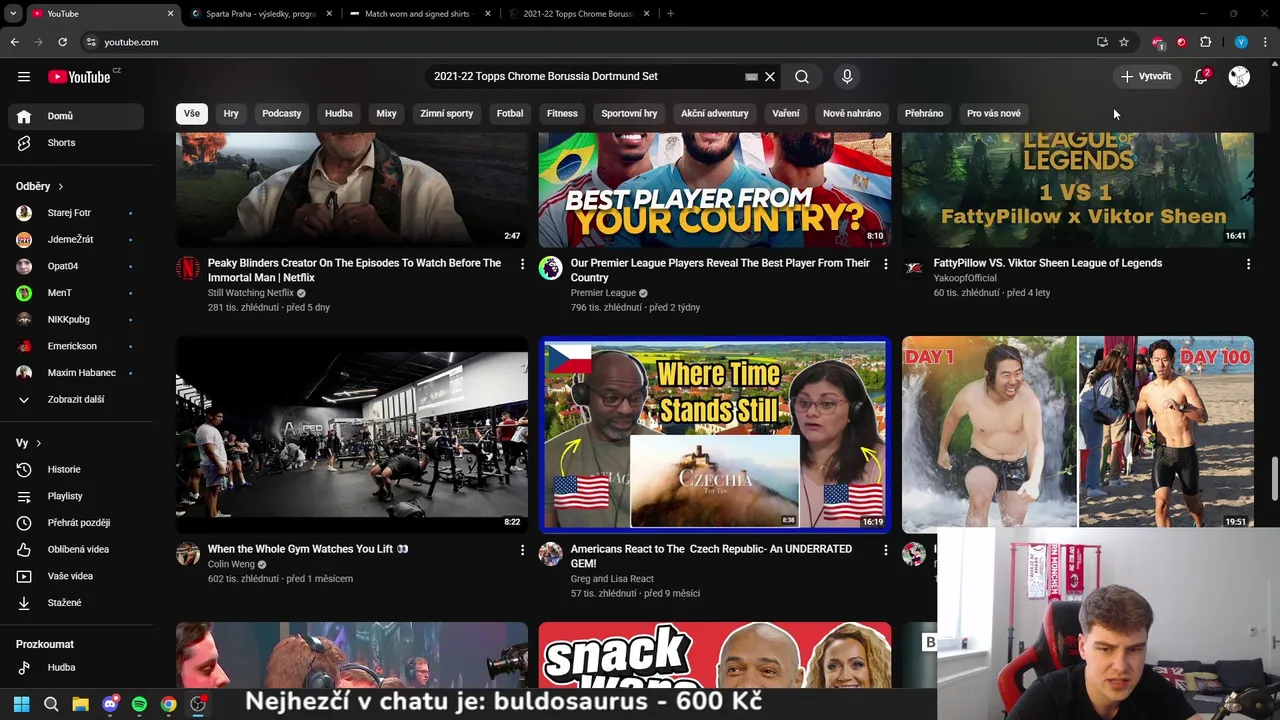Start voice search with microphone

(847, 76)
